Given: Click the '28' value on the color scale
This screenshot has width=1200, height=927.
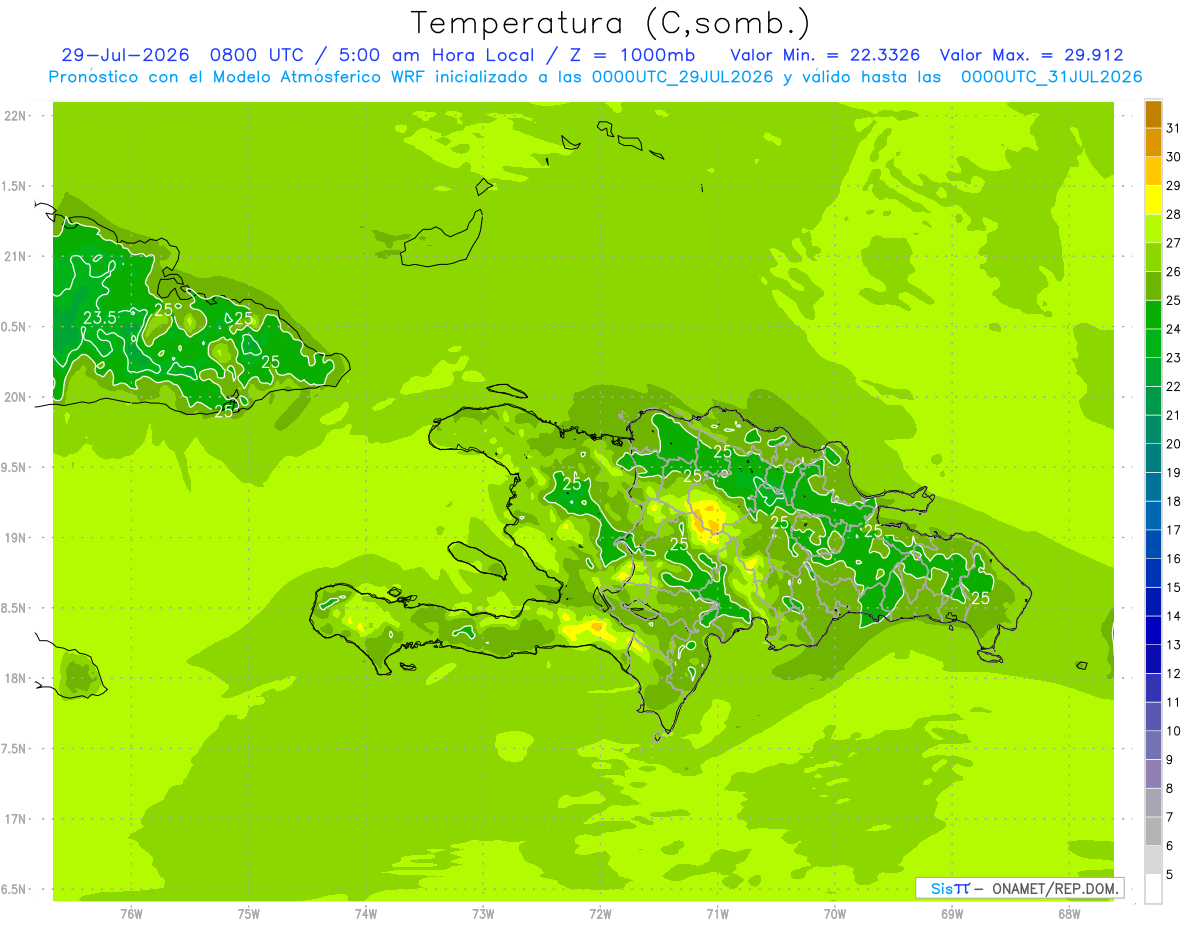Looking at the screenshot, I should click(x=1173, y=214).
